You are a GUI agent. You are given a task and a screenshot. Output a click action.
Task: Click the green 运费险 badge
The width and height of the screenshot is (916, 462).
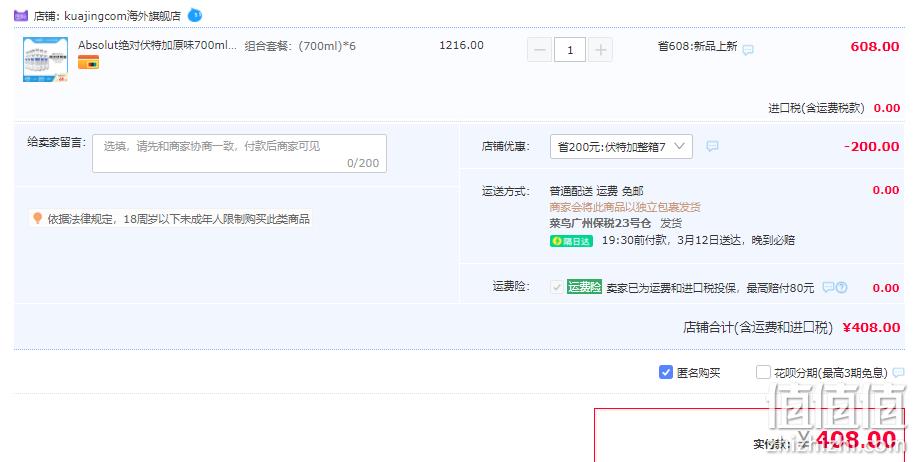point(584,287)
